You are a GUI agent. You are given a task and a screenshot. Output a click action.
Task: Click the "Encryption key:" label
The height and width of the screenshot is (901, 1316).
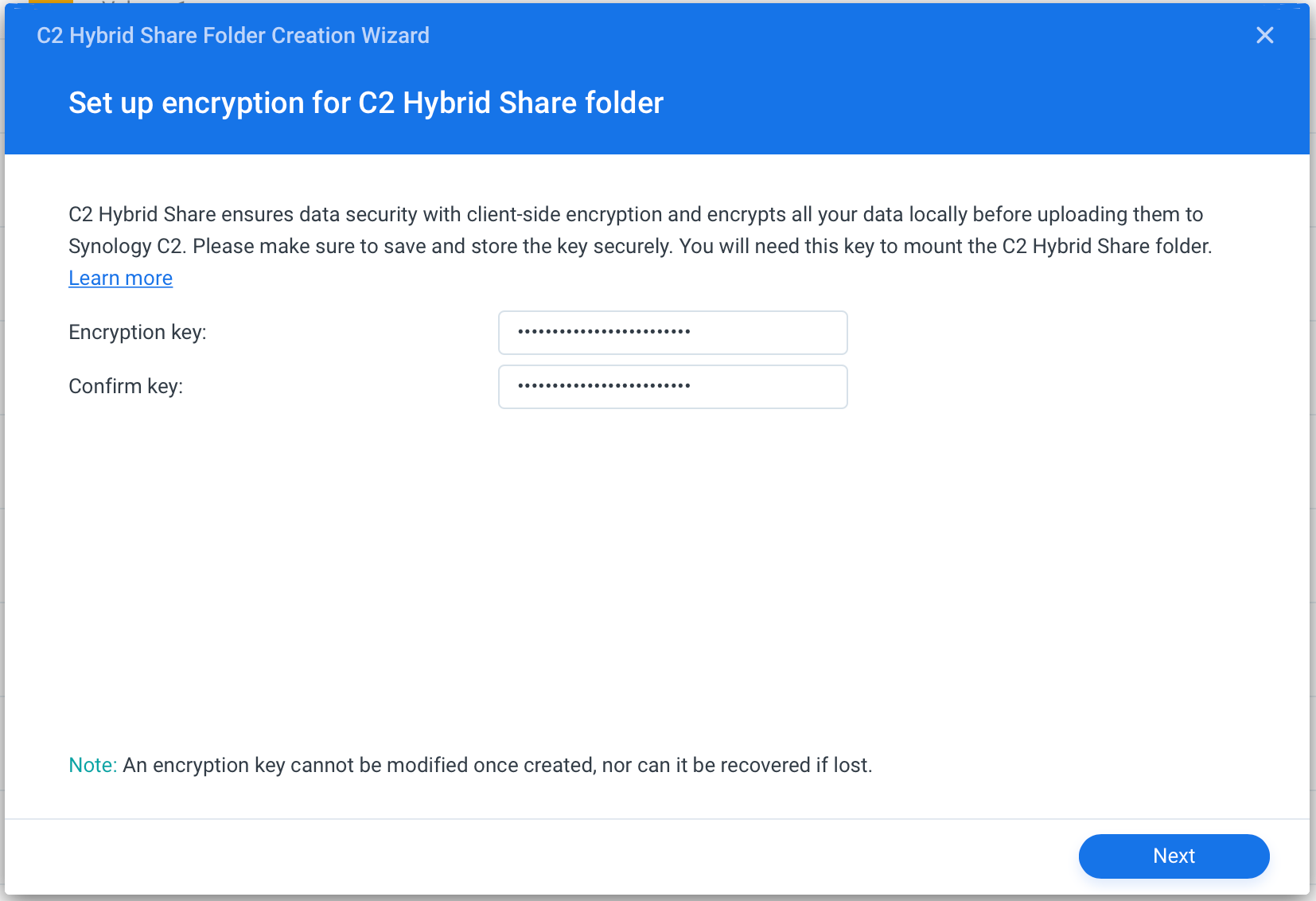[x=138, y=332]
